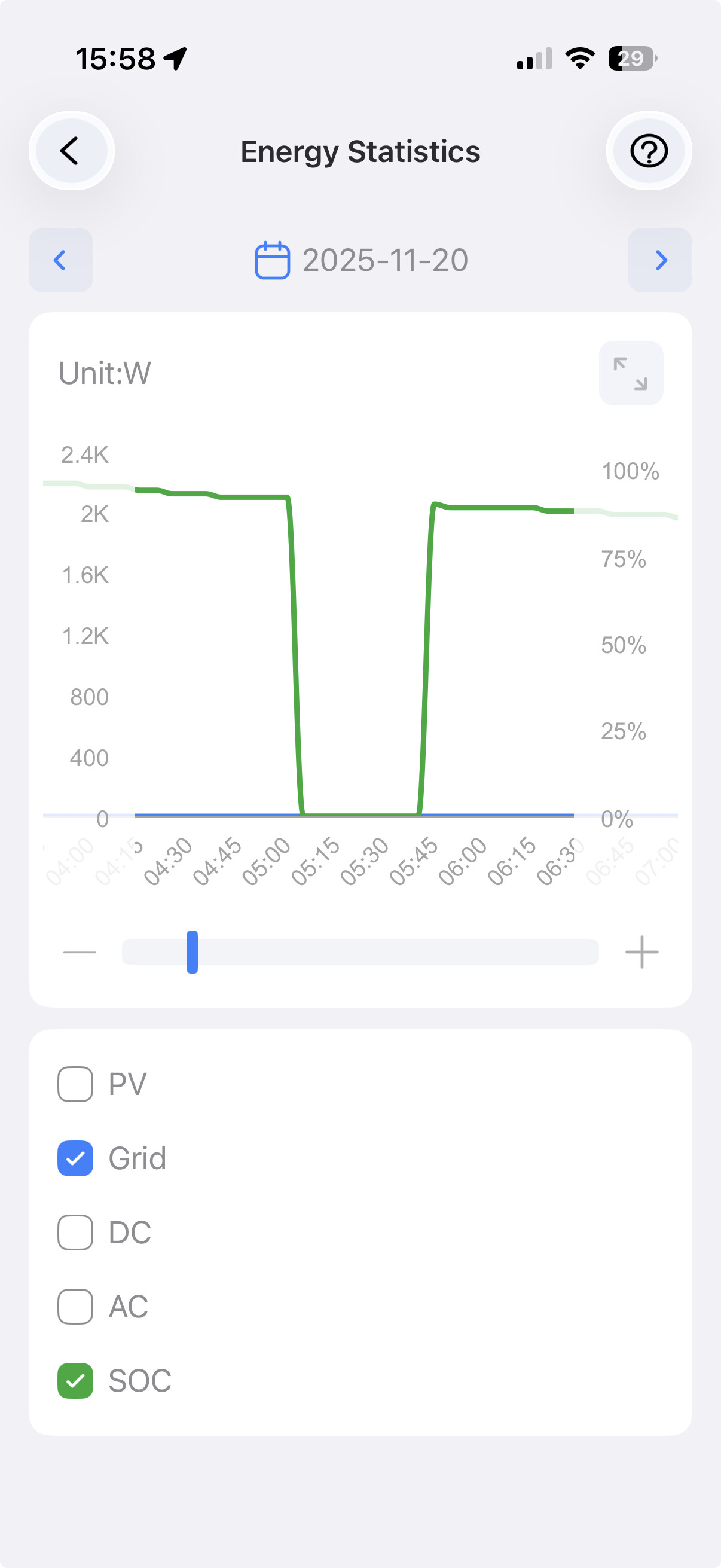Uncheck the SOC checkbox

pos(75,1380)
